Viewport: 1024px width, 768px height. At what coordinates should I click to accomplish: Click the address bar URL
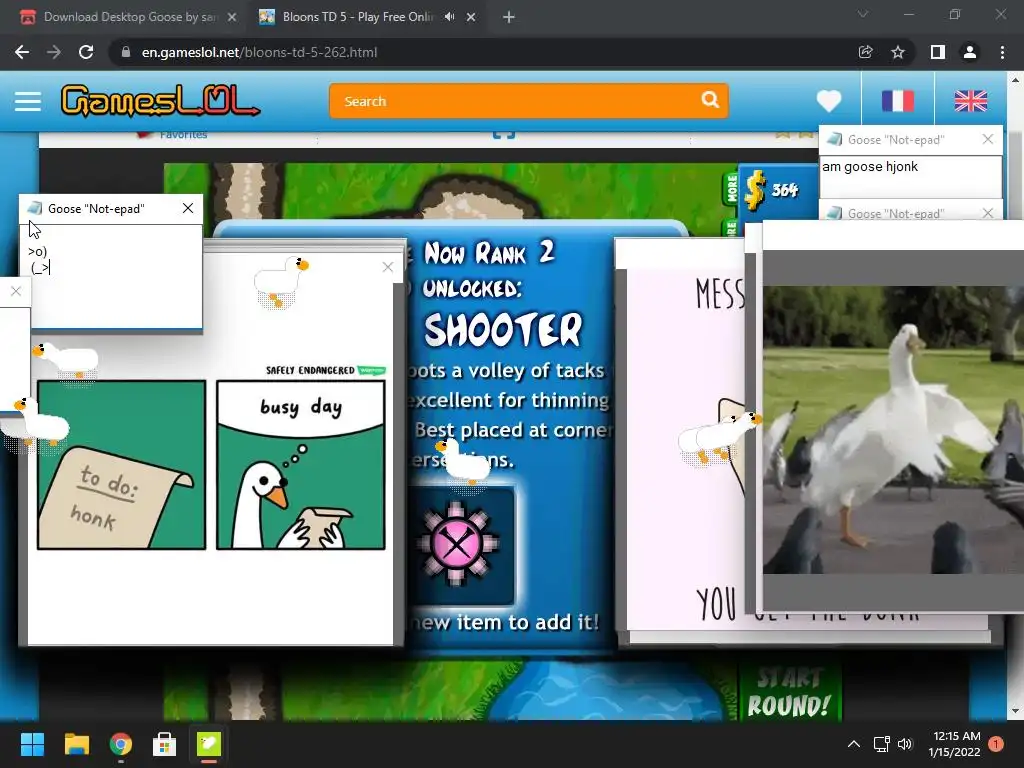pos(259,52)
